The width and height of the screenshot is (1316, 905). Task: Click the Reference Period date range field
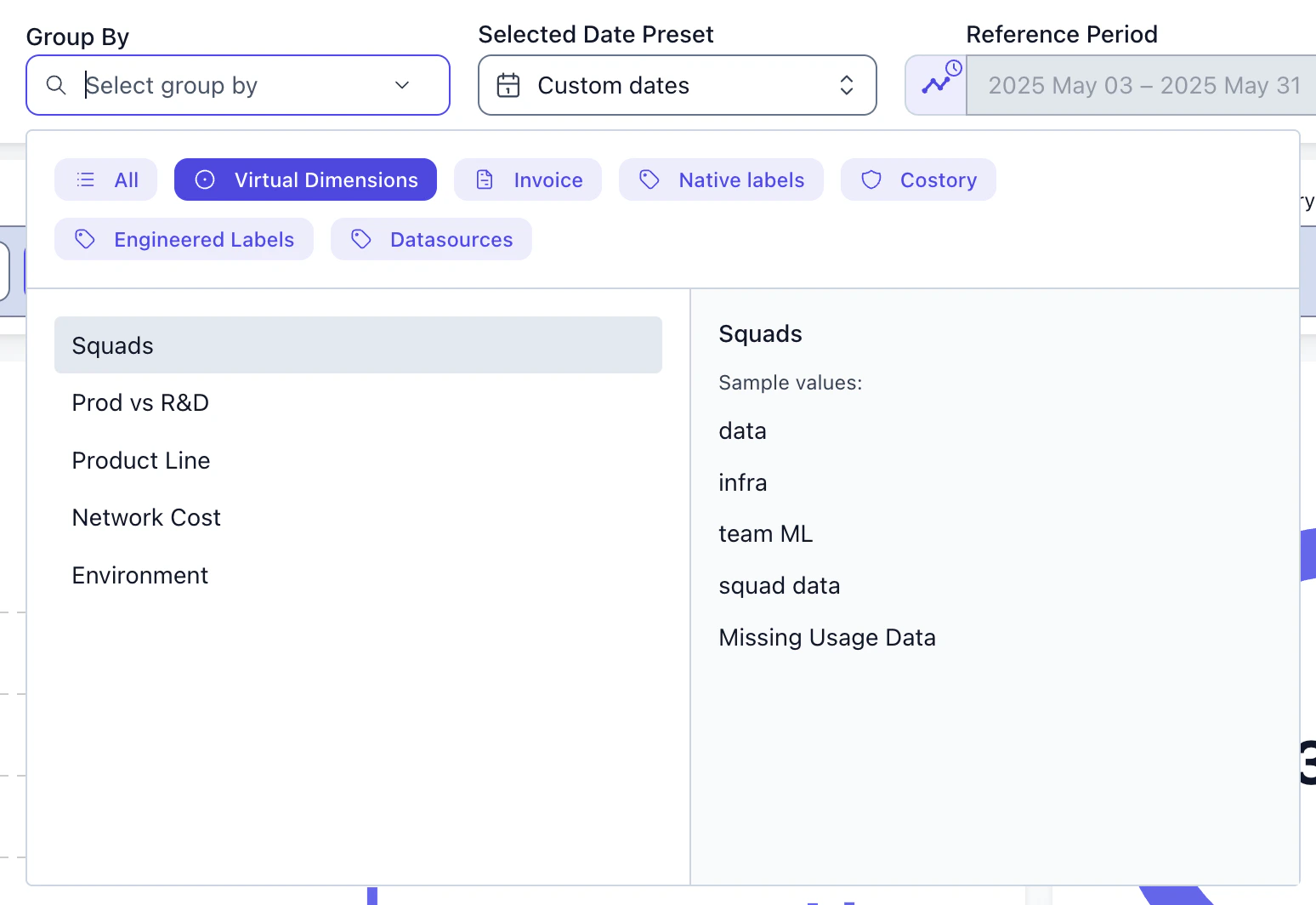pyautogui.click(x=1143, y=85)
